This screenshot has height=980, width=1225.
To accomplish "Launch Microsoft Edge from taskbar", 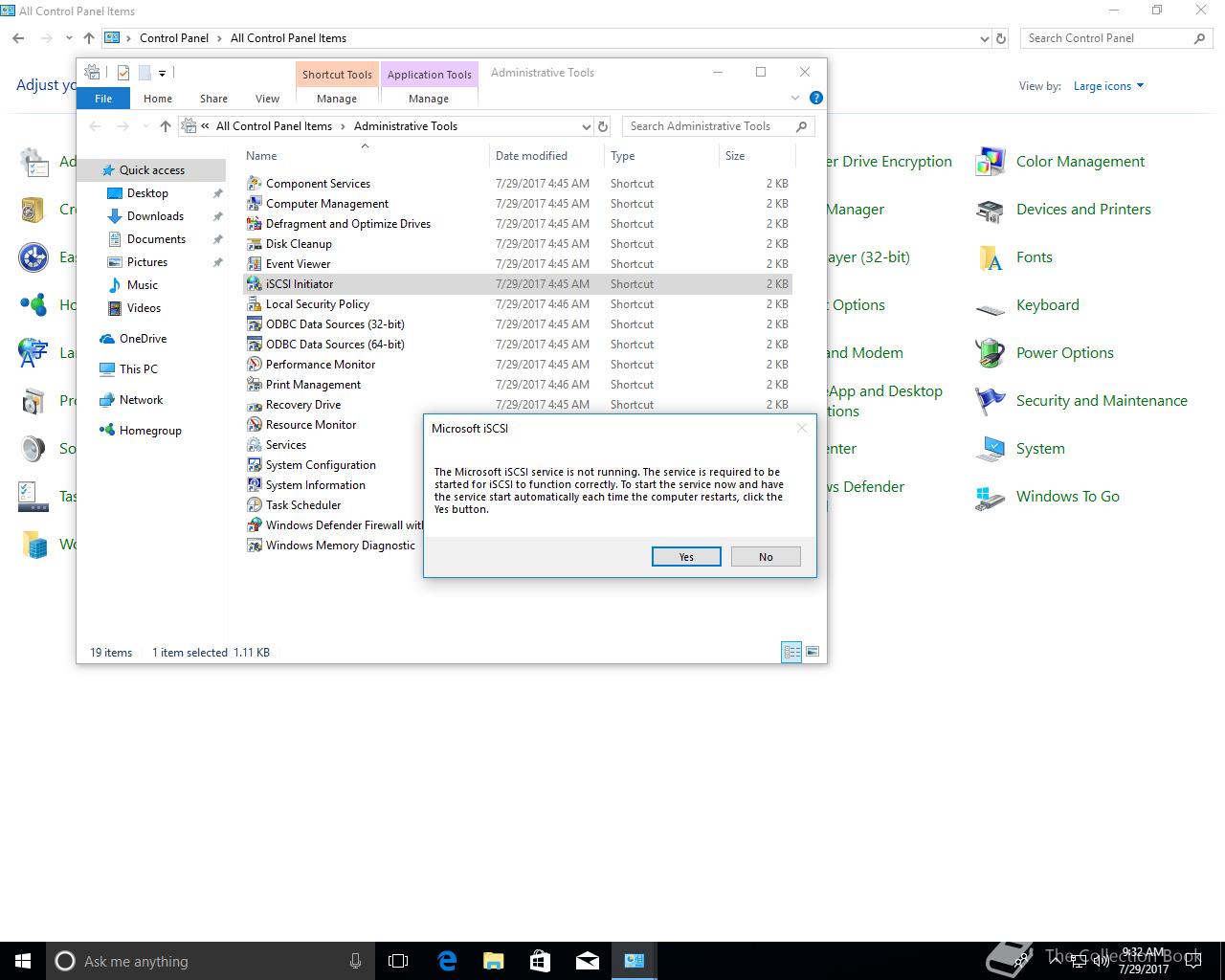I will pos(447,961).
